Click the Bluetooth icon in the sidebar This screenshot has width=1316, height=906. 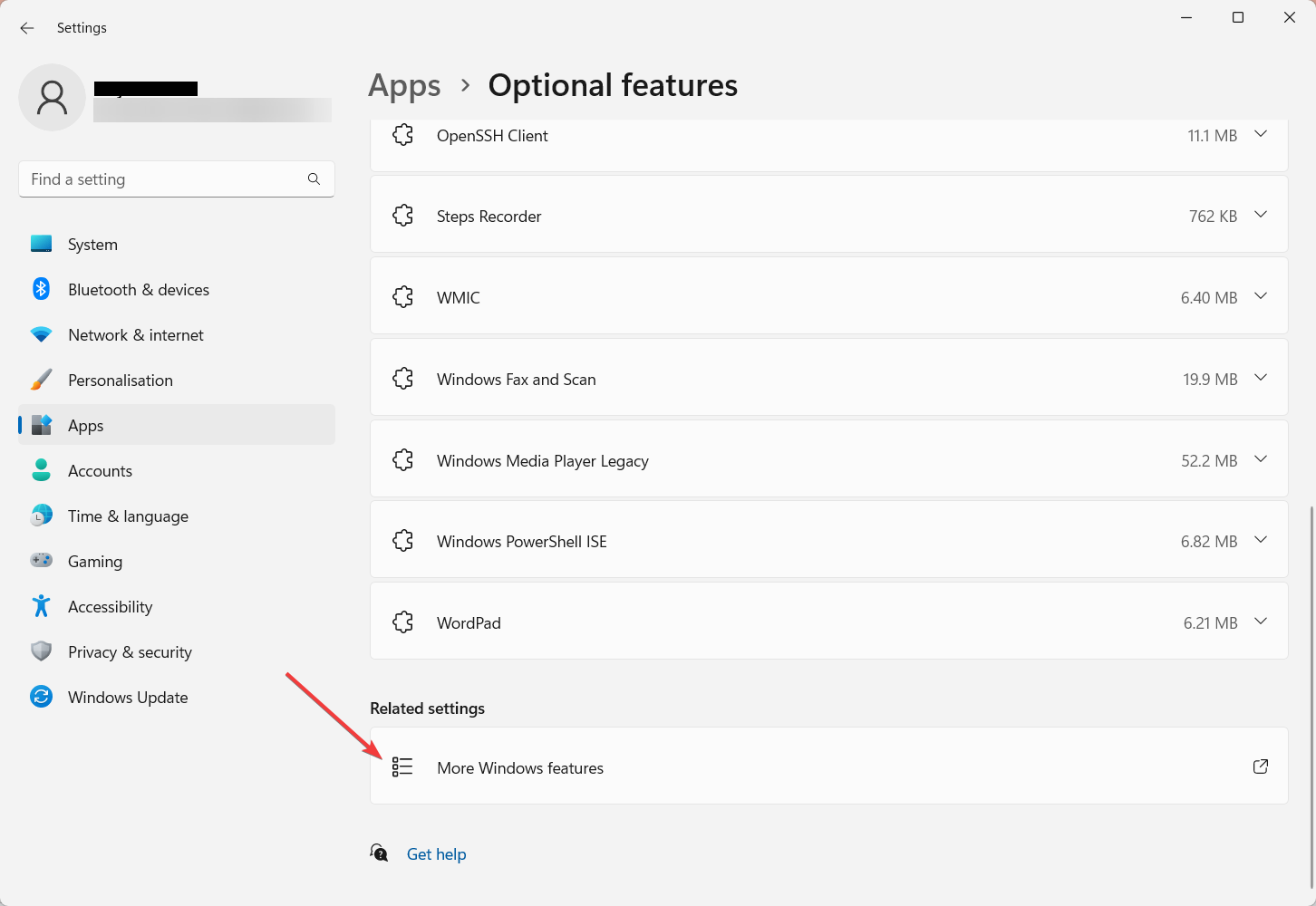point(41,289)
